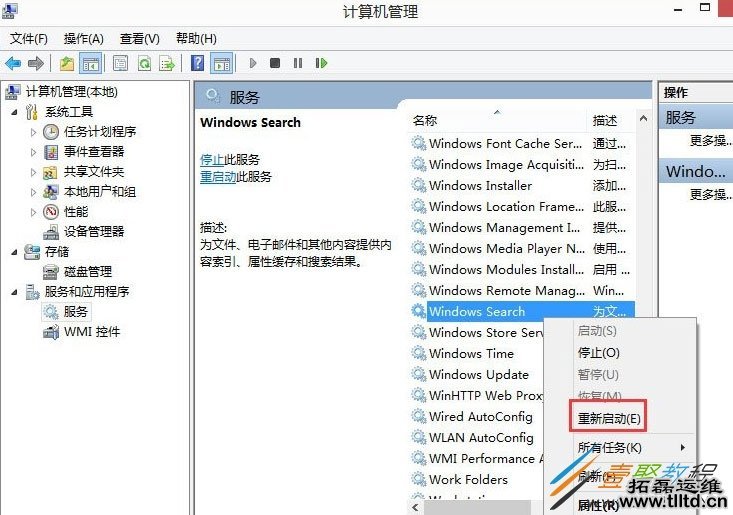
Task: Select WLAN AutoConfig service row
Action: click(476, 438)
